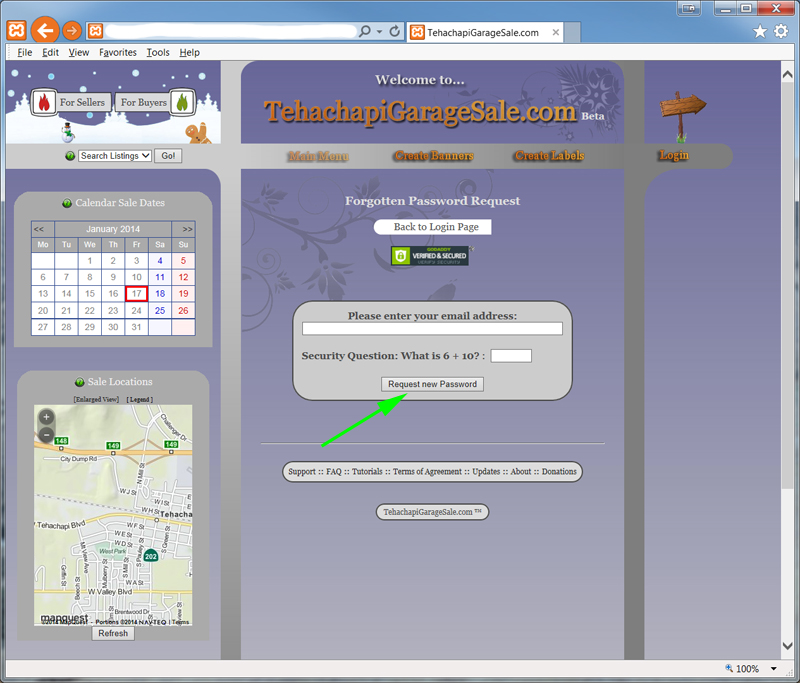800x683 pixels.
Task: Select Saturday January 18 on calendar
Action: tap(160, 294)
